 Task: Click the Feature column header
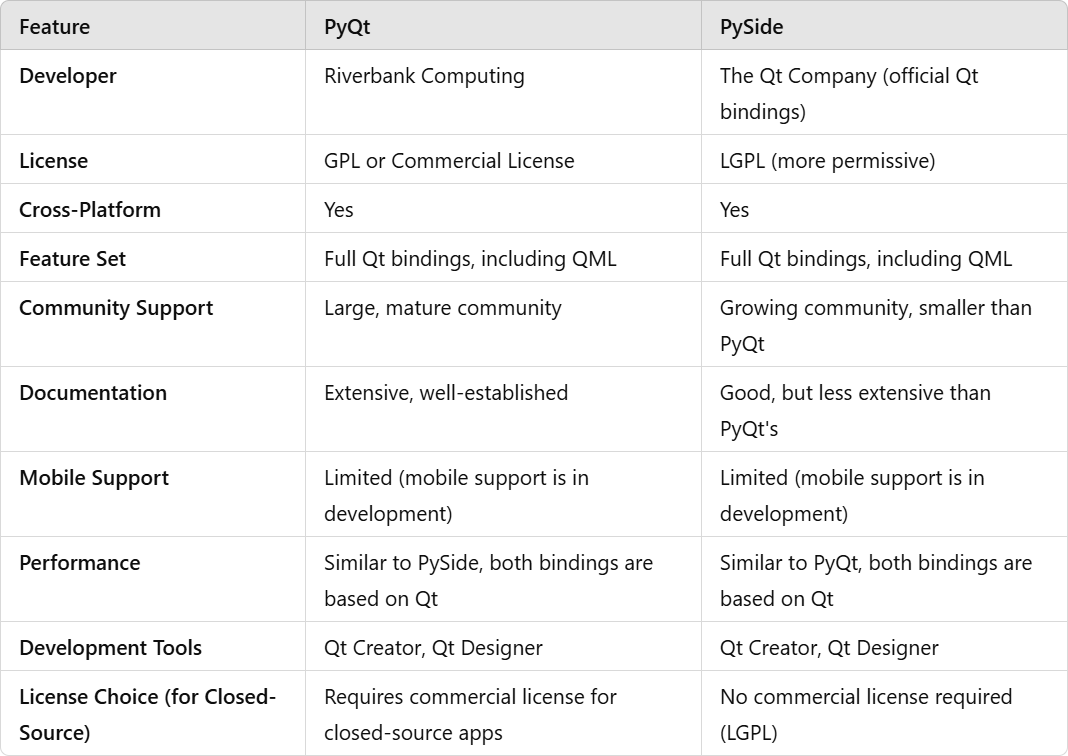(54, 27)
